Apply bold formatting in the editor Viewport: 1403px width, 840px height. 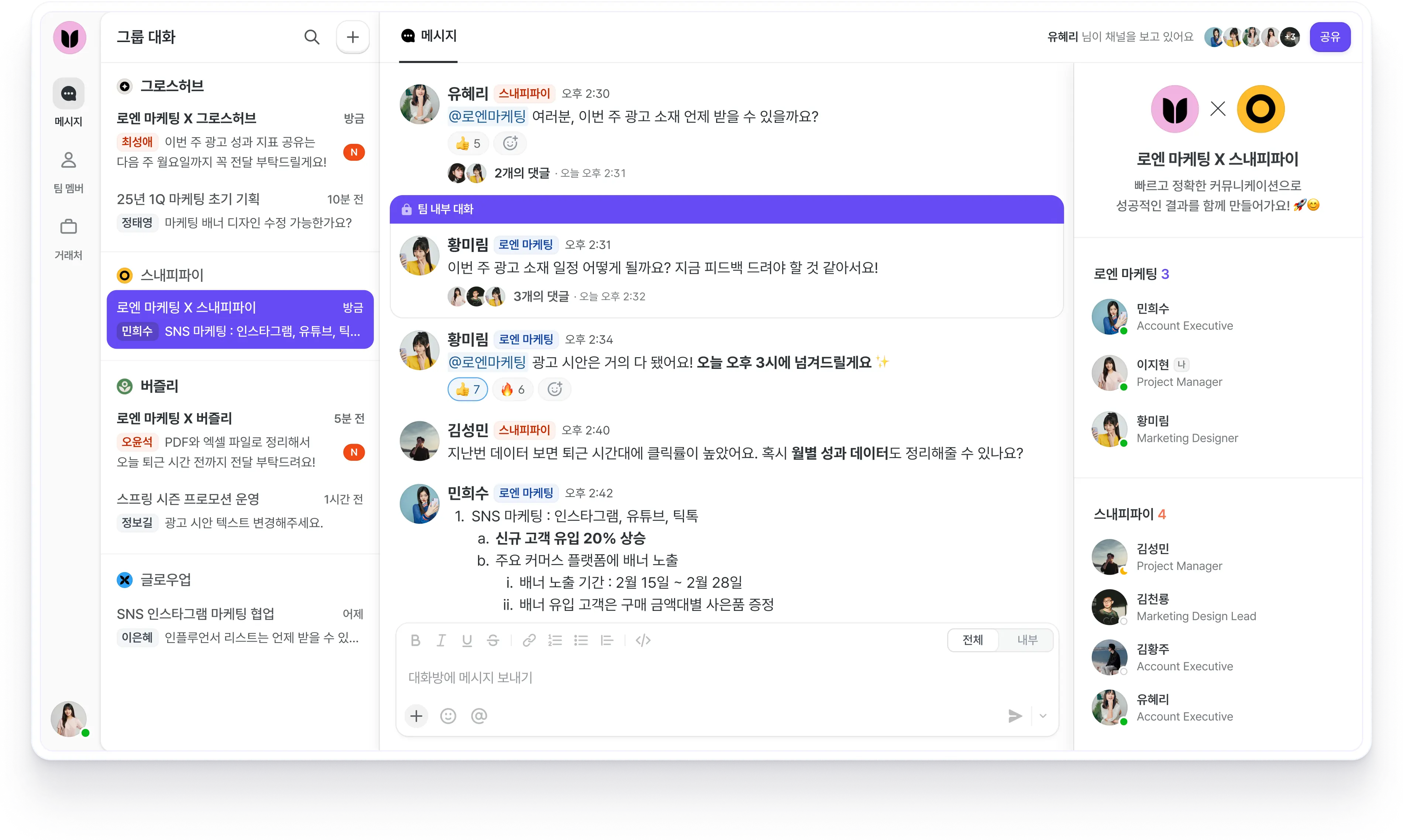pyautogui.click(x=415, y=640)
